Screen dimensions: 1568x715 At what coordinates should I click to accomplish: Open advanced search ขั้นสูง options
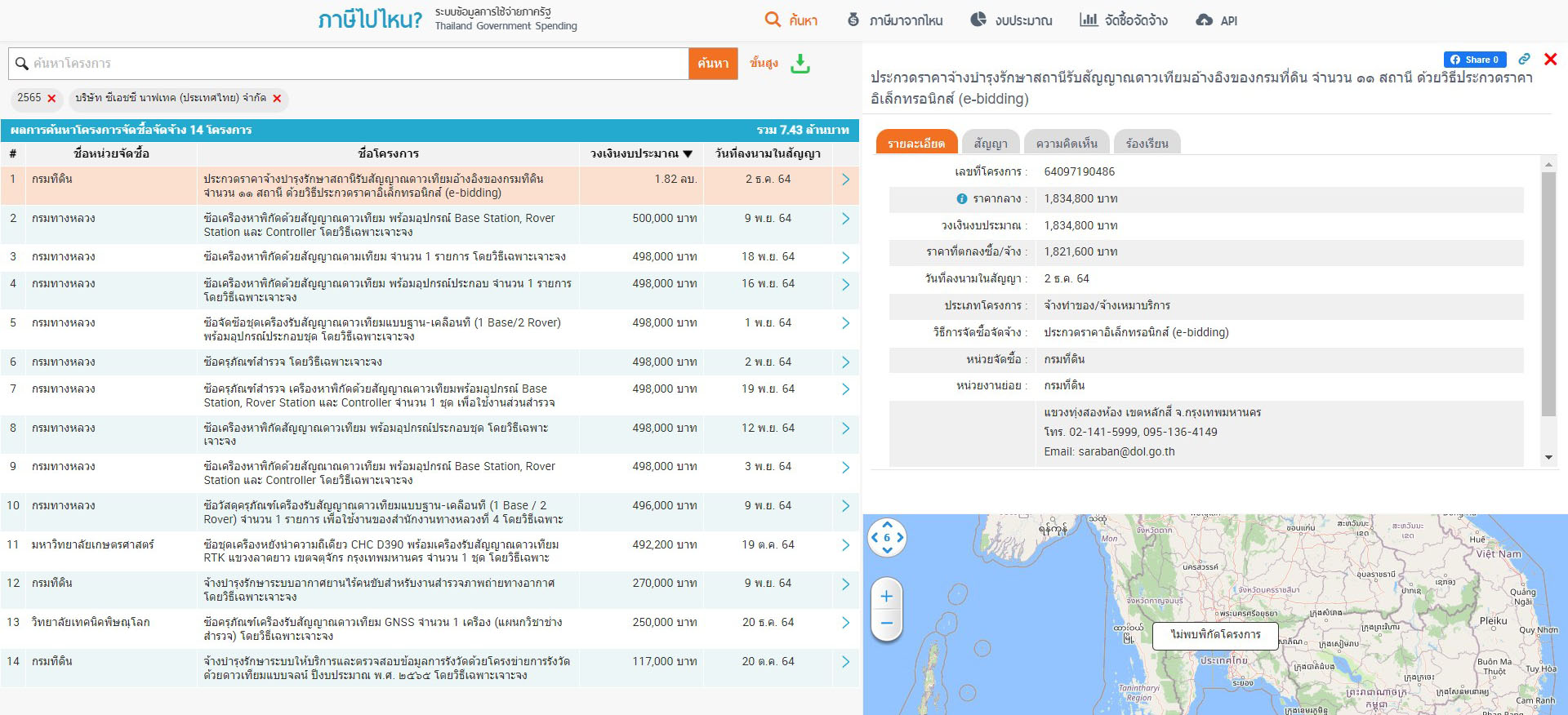coord(764,63)
